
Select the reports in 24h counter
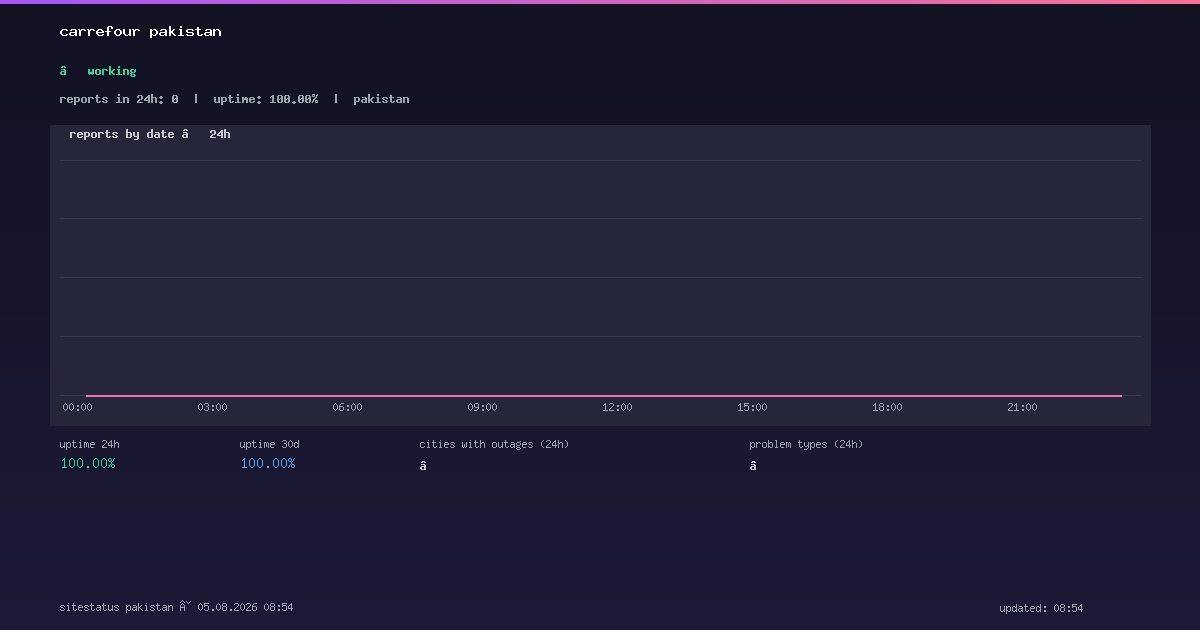(x=119, y=99)
